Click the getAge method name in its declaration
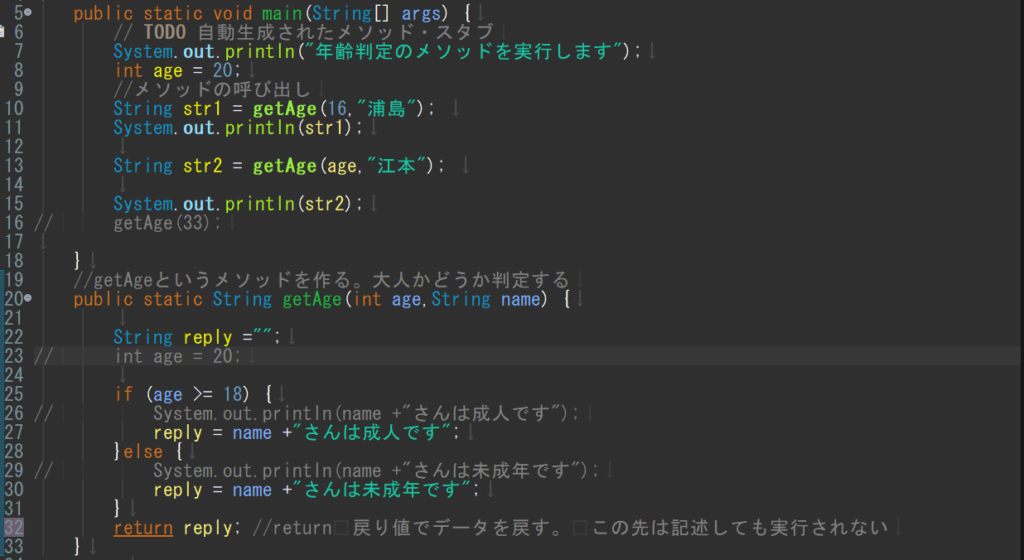This screenshot has height=560, width=1024. click(312, 299)
